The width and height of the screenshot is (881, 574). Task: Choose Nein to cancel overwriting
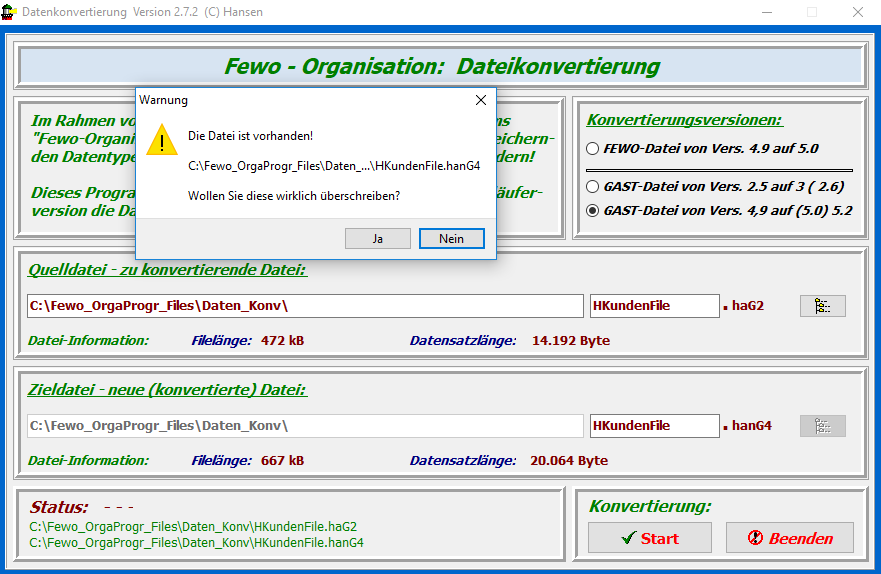pos(451,239)
